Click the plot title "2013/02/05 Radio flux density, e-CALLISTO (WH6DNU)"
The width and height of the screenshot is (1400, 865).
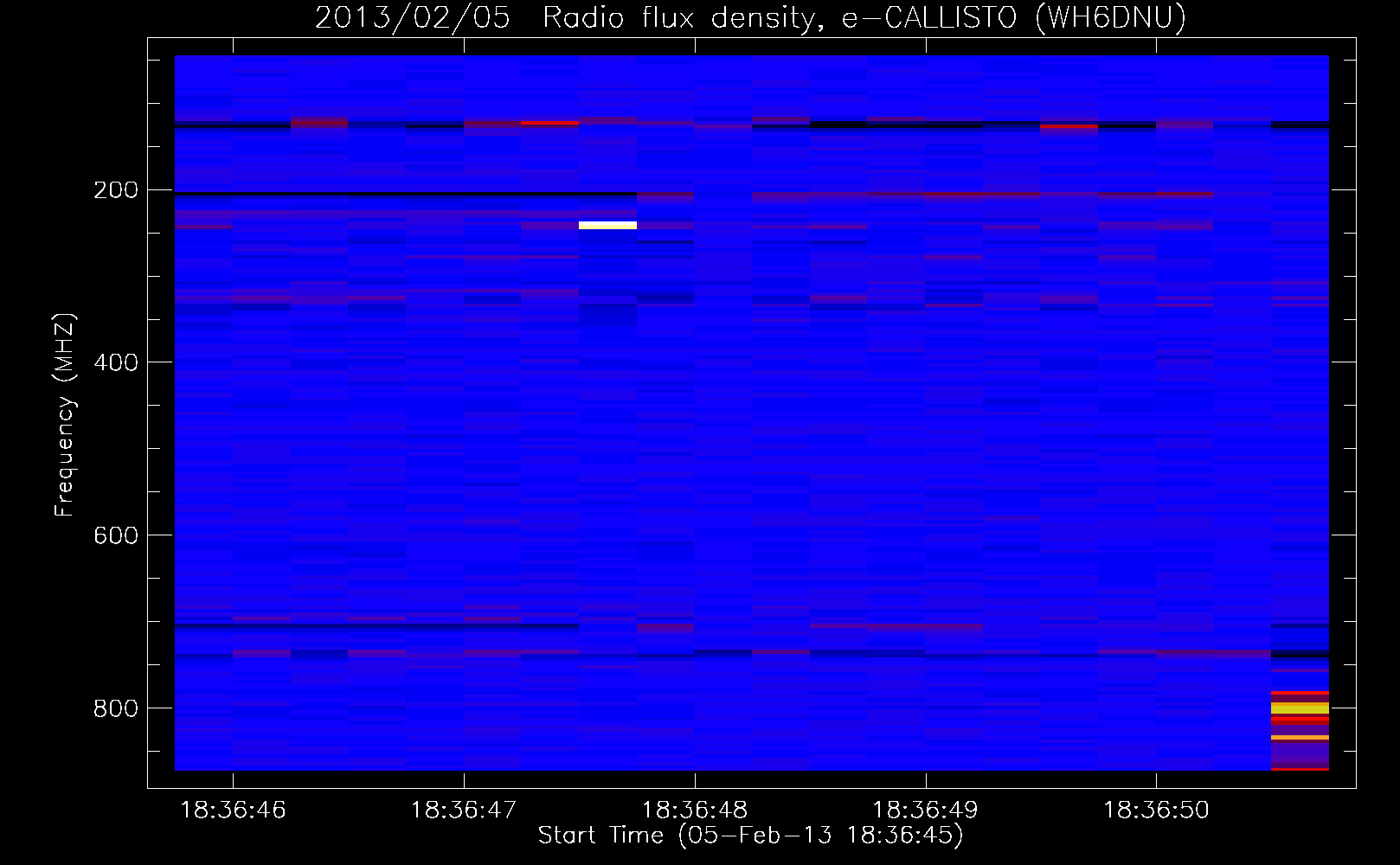pyautogui.click(x=750, y=17)
